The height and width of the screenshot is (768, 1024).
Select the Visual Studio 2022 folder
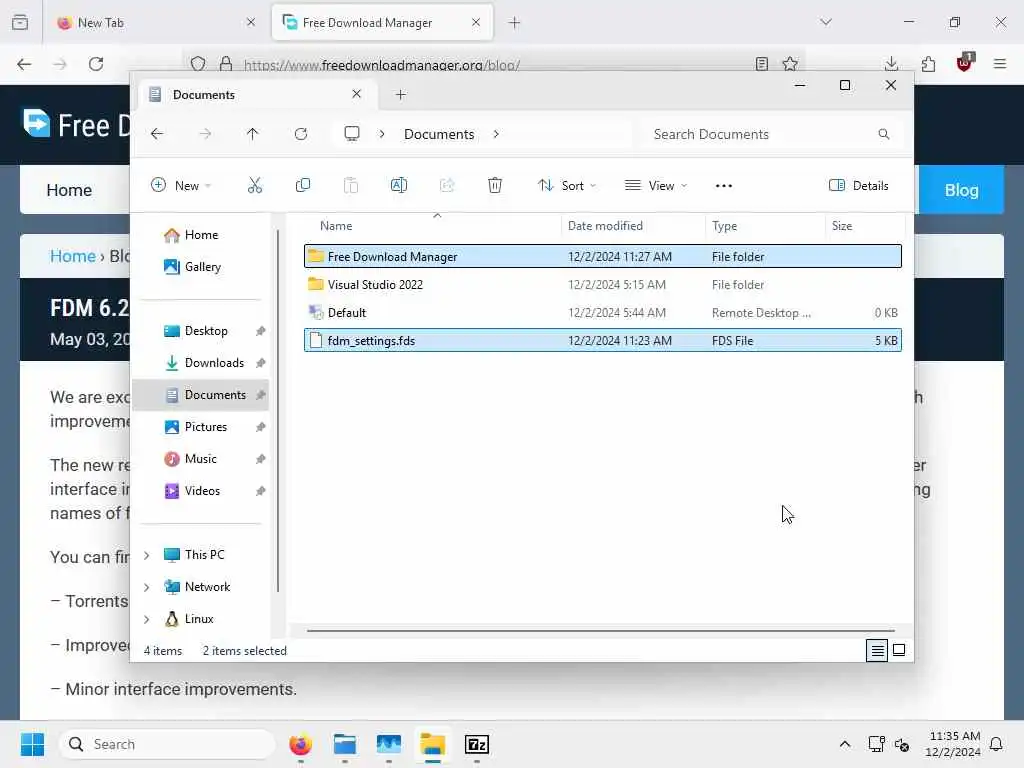602,285
